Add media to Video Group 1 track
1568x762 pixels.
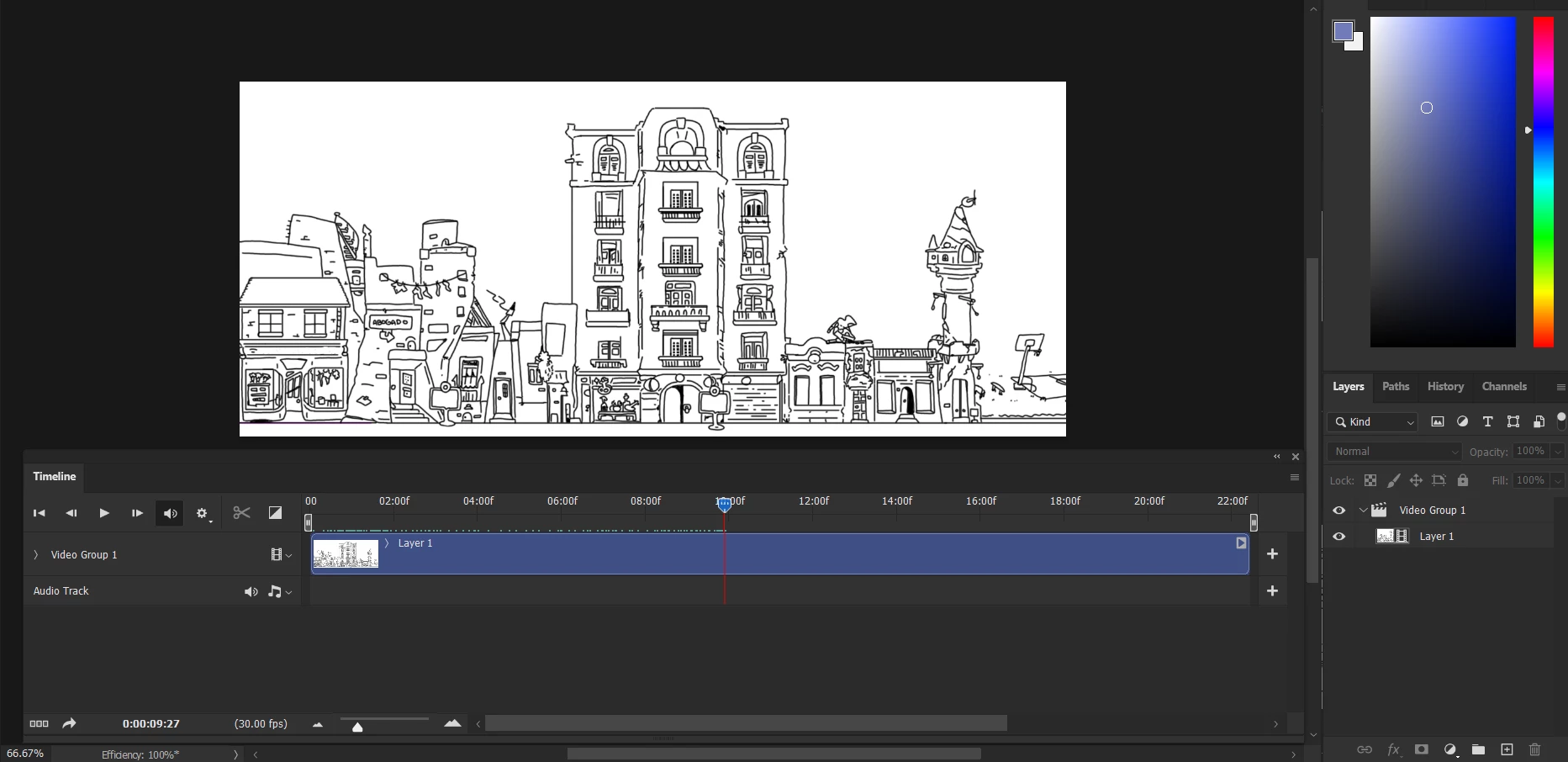tap(1272, 554)
